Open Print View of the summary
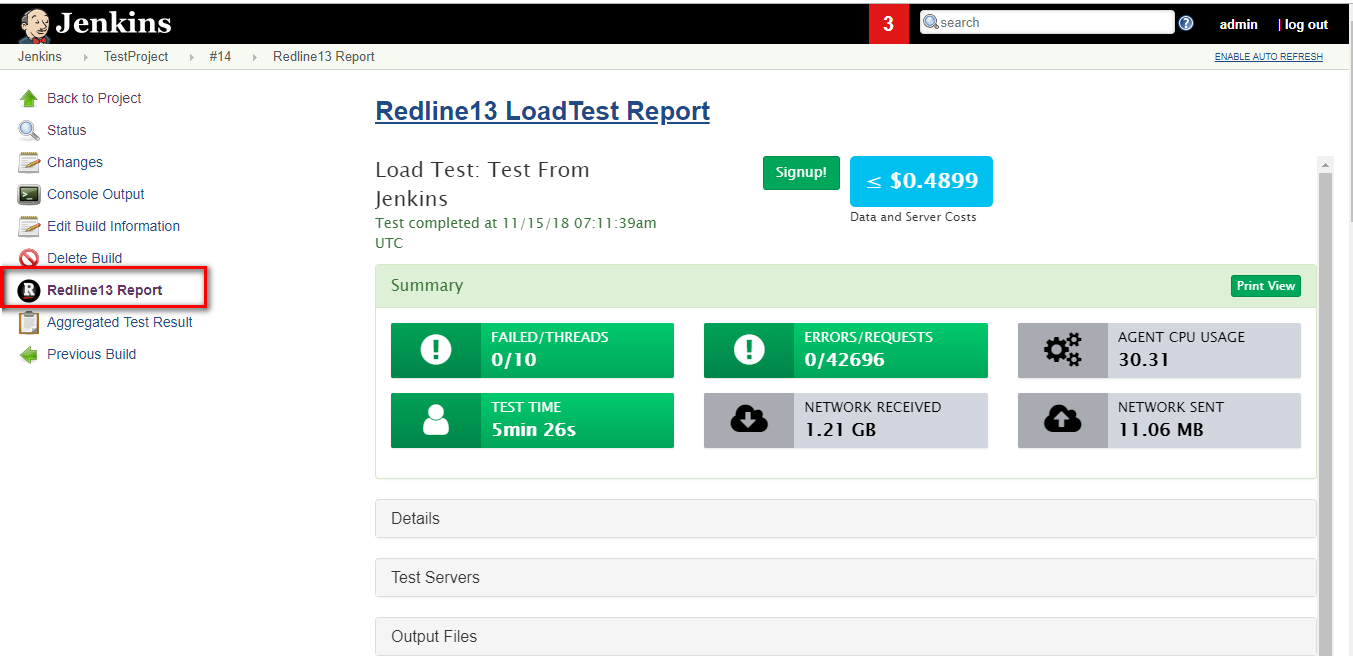The image size is (1353, 656). (1265, 285)
